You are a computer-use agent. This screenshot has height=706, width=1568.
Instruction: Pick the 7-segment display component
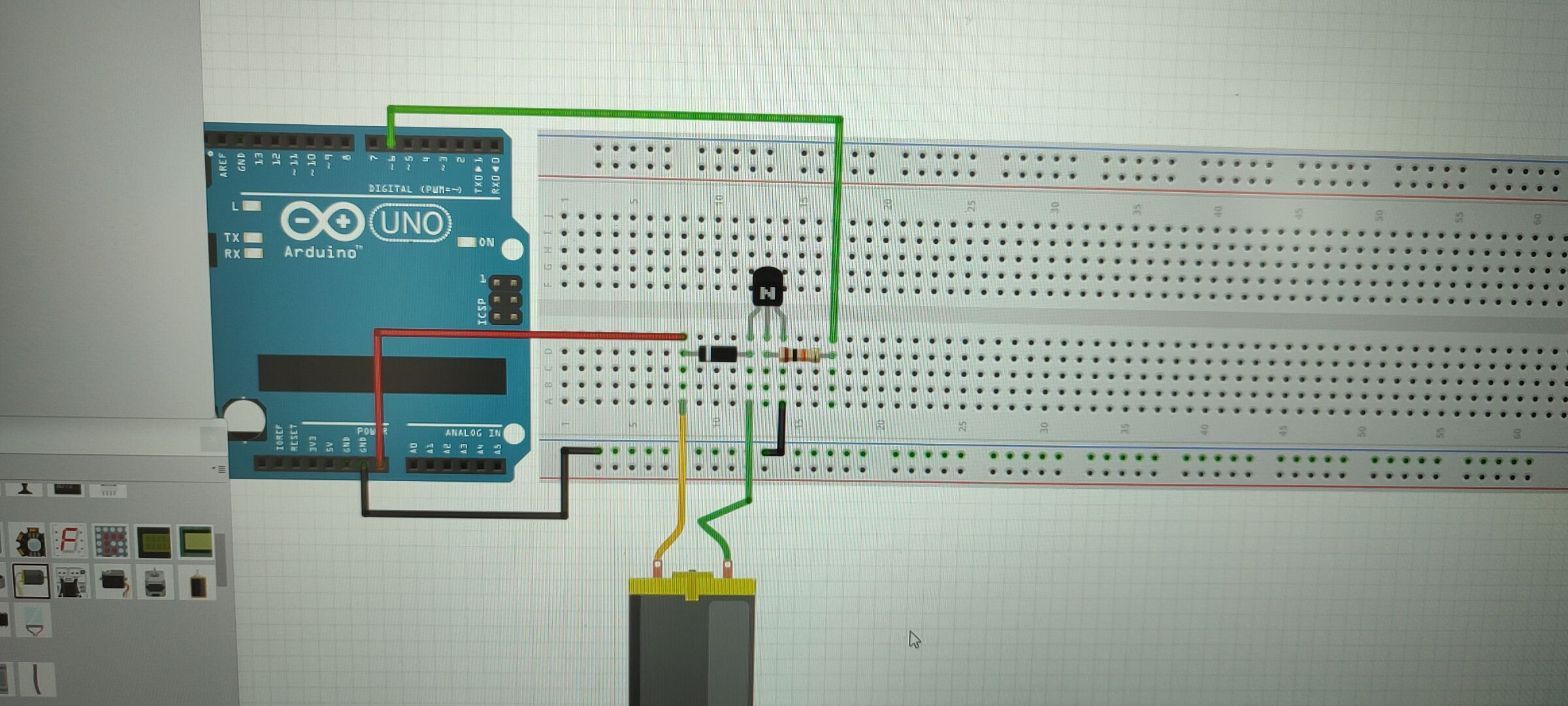point(70,541)
